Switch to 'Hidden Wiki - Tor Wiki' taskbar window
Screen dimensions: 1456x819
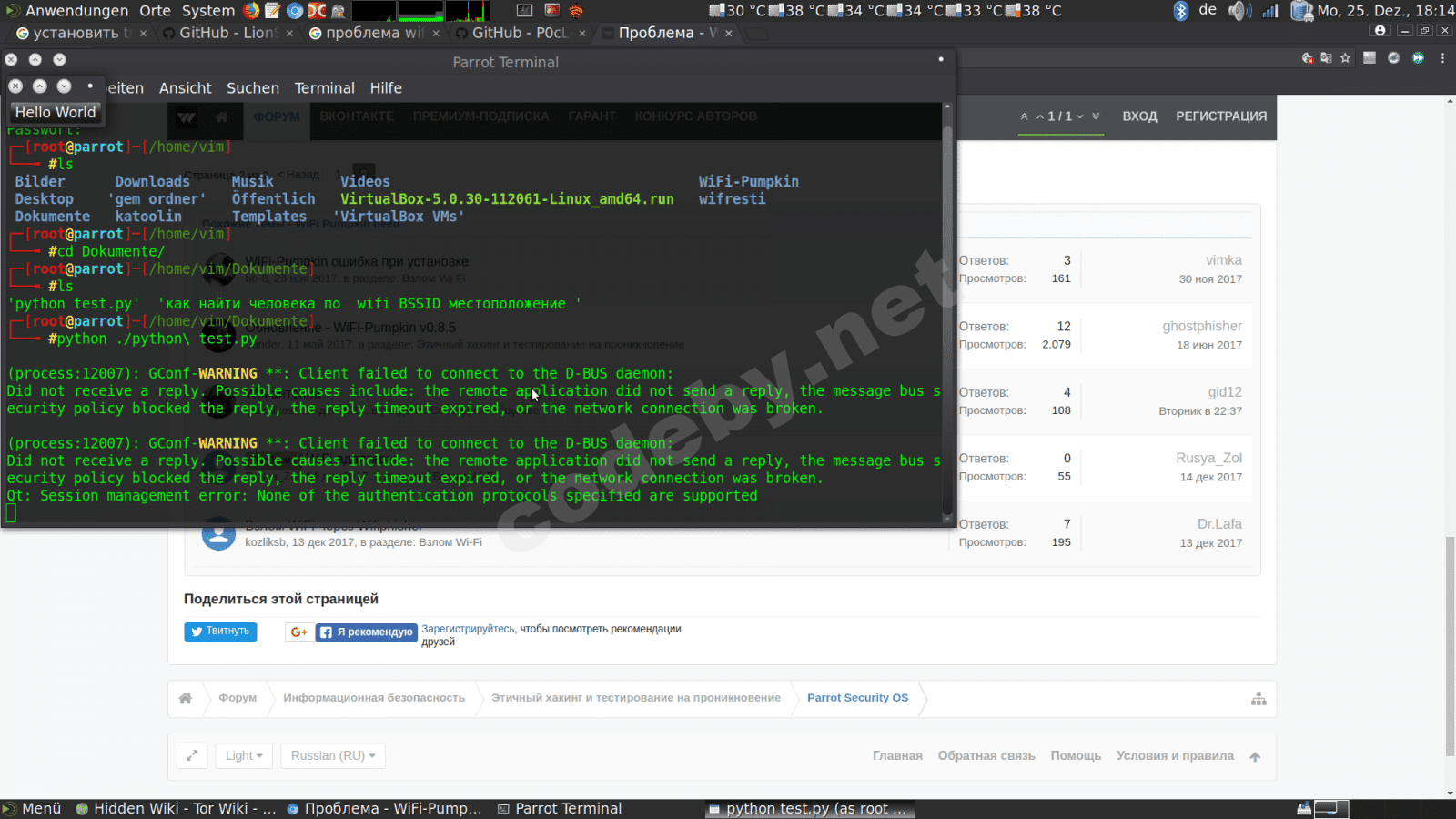[x=177, y=809]
